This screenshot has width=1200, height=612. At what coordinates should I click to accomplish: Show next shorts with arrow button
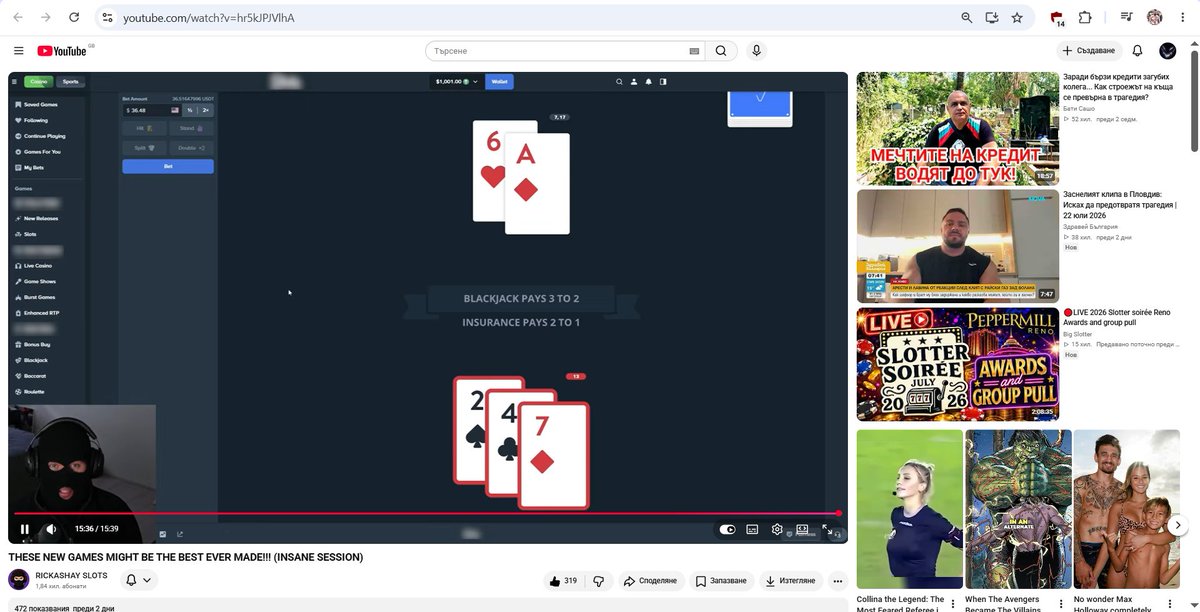[1178, 525]
